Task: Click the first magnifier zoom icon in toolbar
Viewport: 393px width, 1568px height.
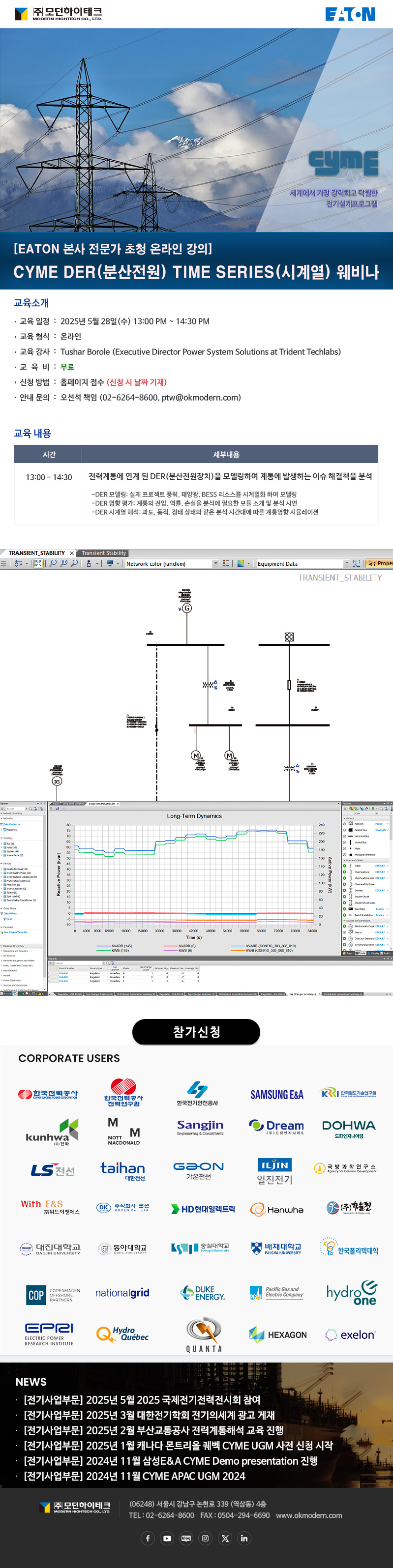Action: click(53, 564)
